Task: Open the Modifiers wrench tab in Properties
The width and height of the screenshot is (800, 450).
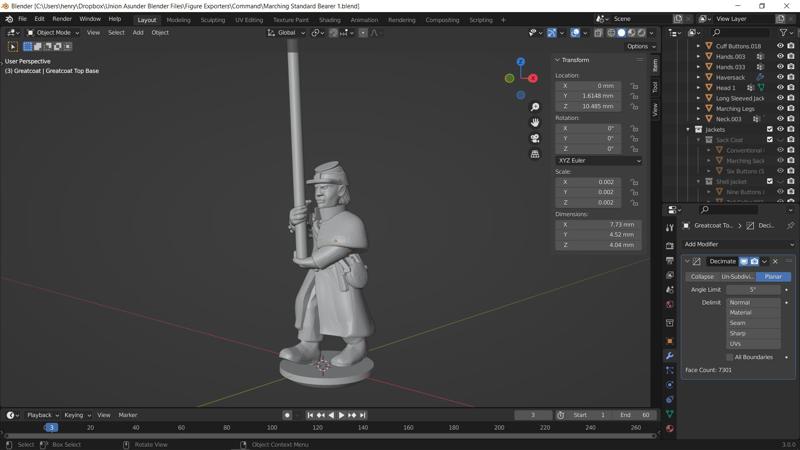Action: click(x=669, y=356)
